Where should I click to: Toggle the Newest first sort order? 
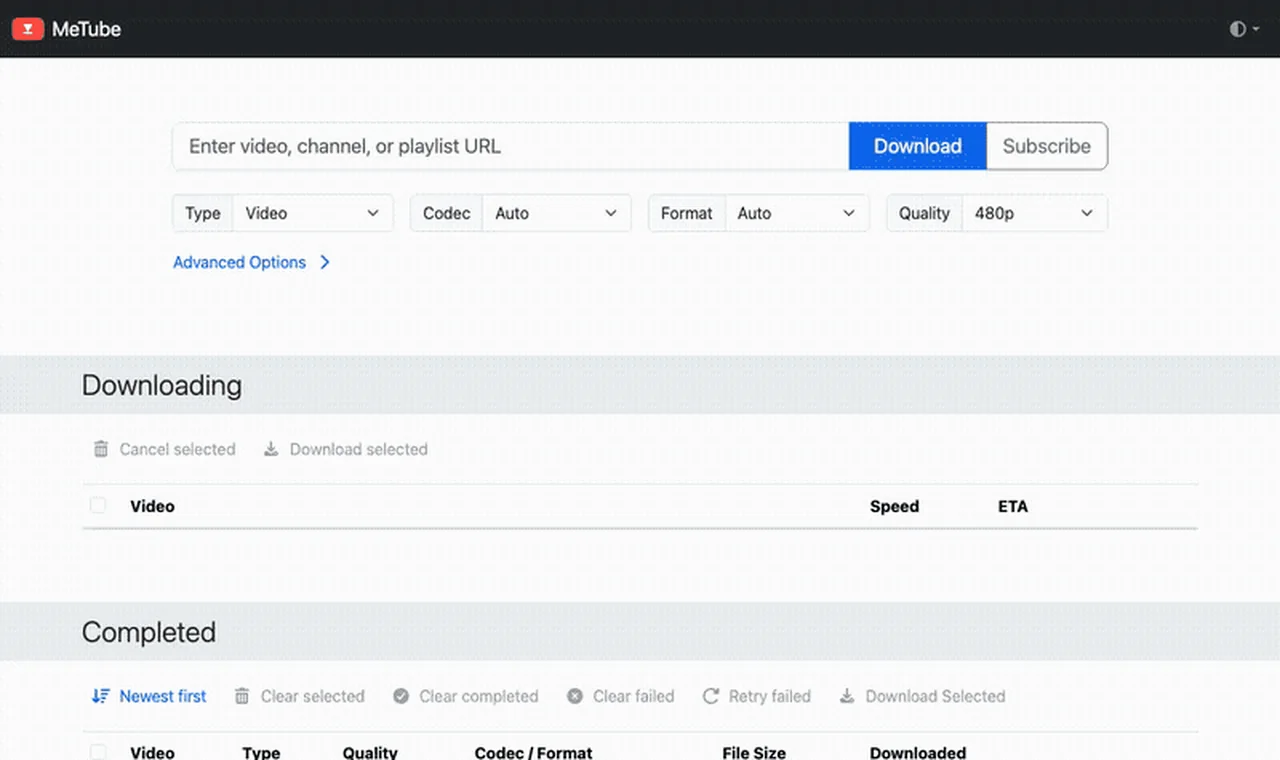[x=148, y=696]
